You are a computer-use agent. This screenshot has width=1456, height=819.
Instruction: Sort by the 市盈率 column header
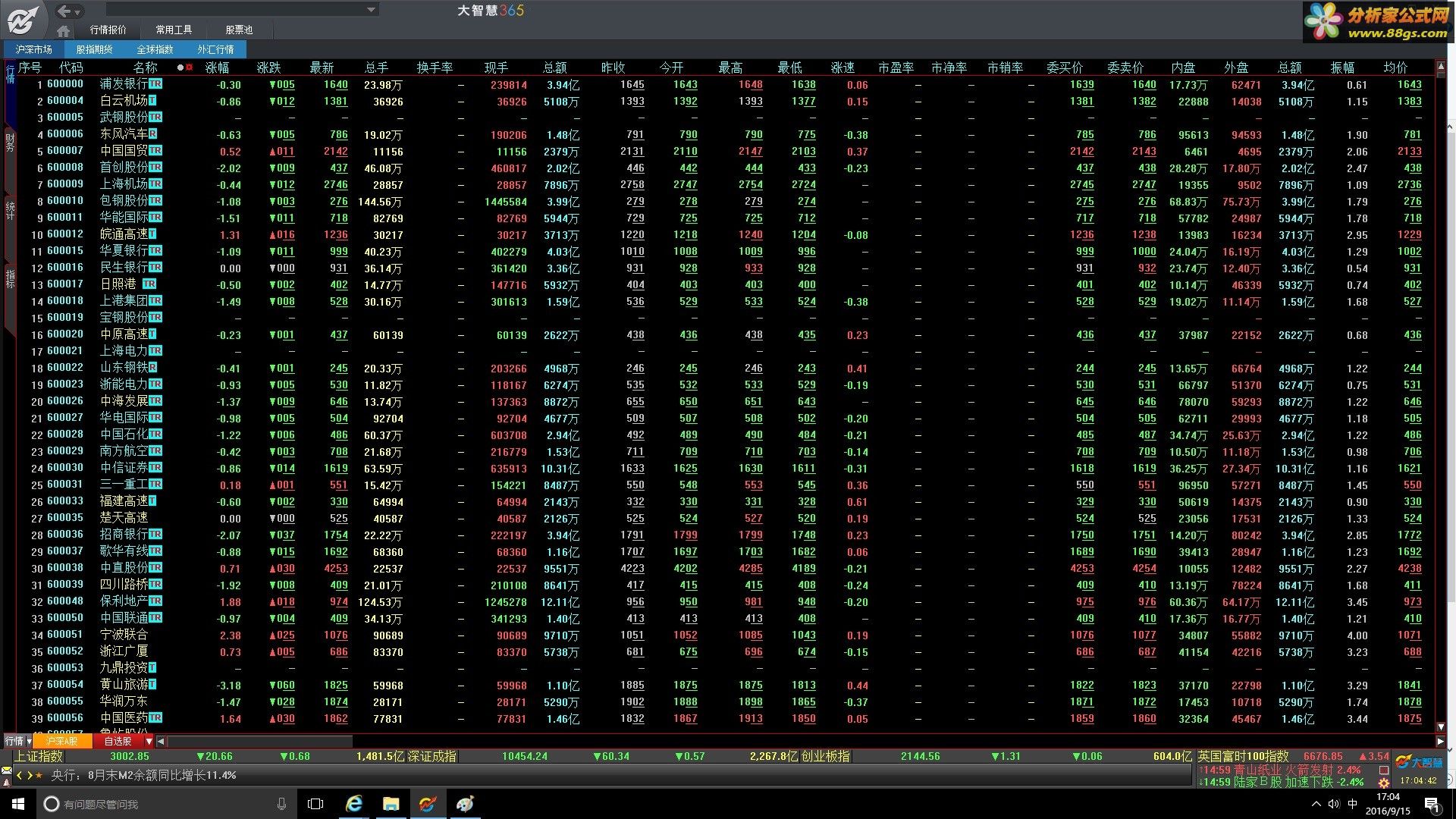coord(896,67)
